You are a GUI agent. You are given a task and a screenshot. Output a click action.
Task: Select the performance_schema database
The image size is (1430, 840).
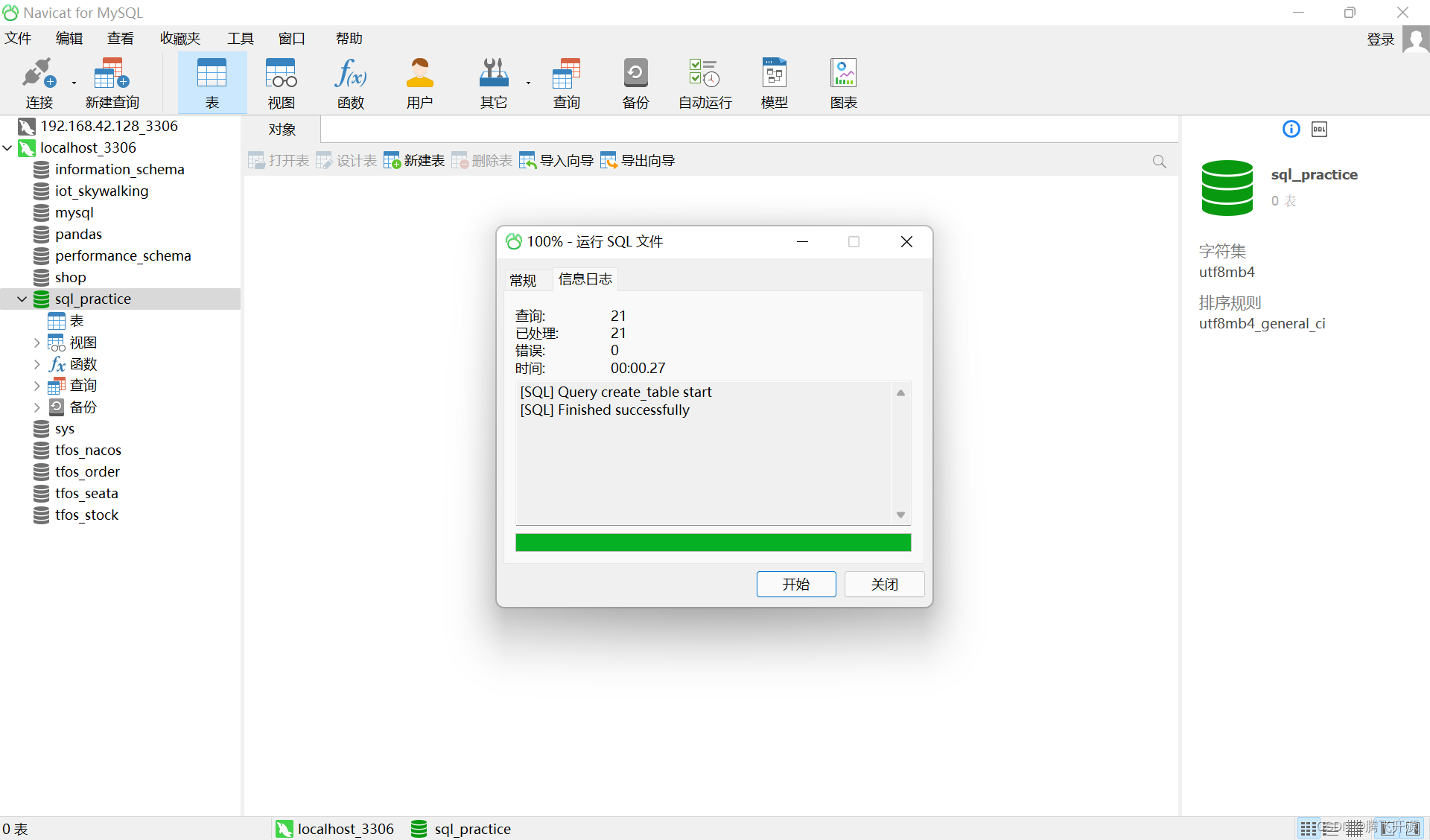pyautogui.click(x=123, y=255)
